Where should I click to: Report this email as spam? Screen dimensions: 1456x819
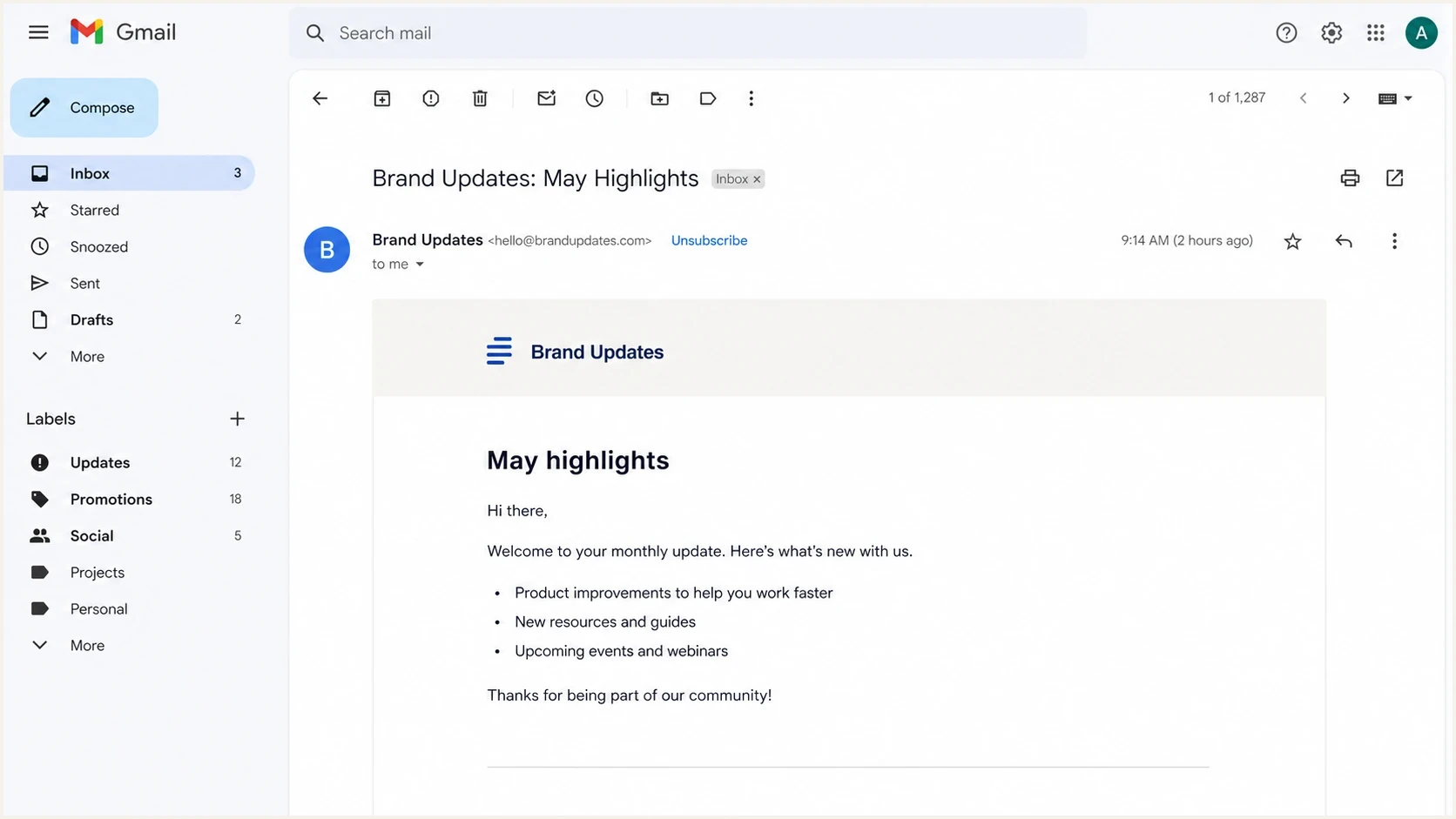coord(431,98)
